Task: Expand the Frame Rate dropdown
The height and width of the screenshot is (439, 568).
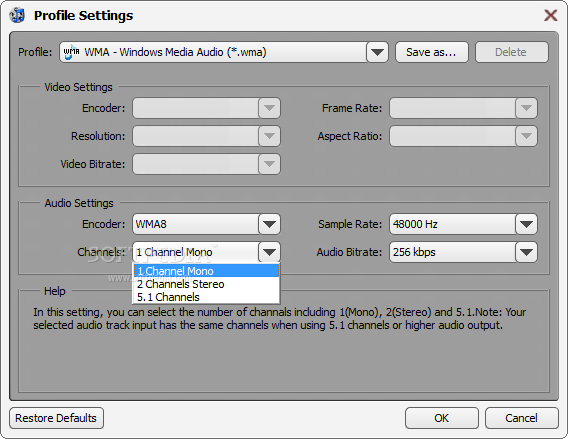Action: tap(526, 108)
